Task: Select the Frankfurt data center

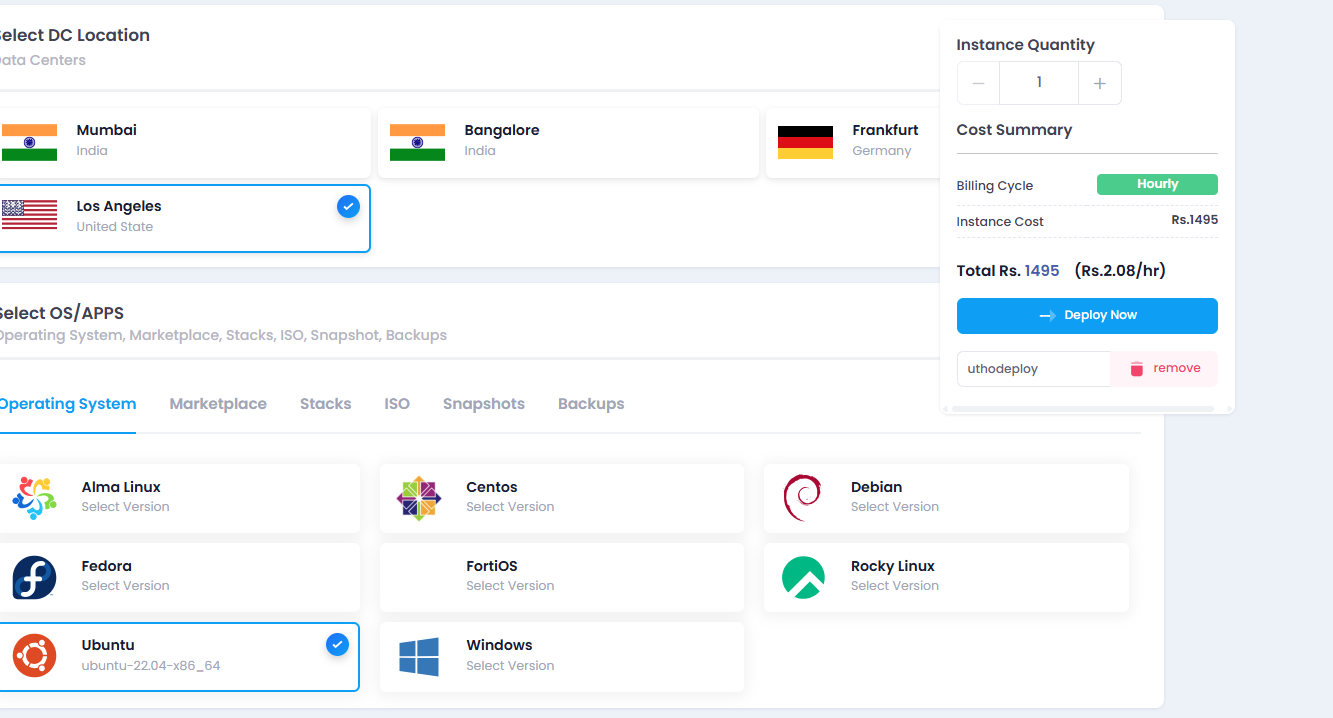Action: click(x=852, y=143)
